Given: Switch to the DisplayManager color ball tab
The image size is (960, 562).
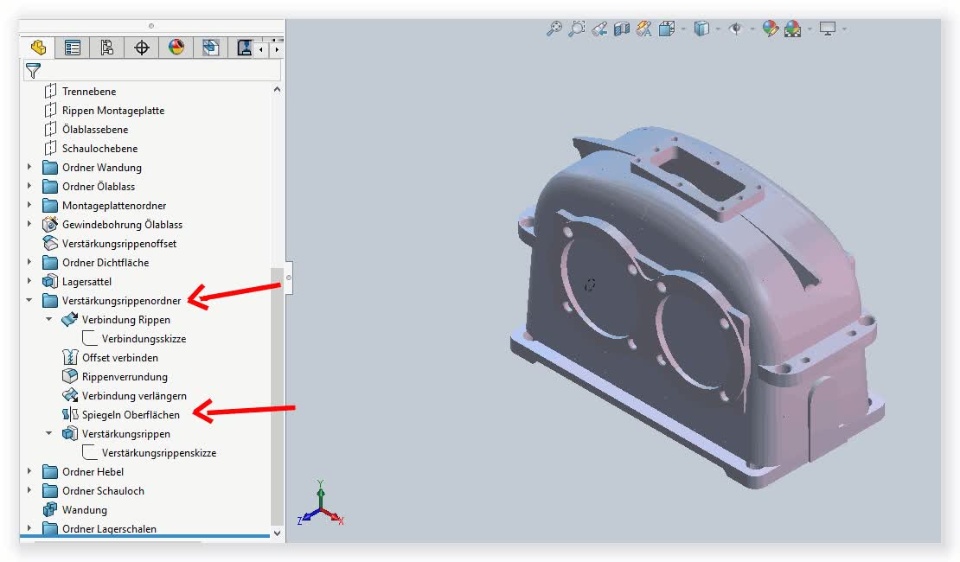Looking at the screenshot, I should tap(176, 48).
